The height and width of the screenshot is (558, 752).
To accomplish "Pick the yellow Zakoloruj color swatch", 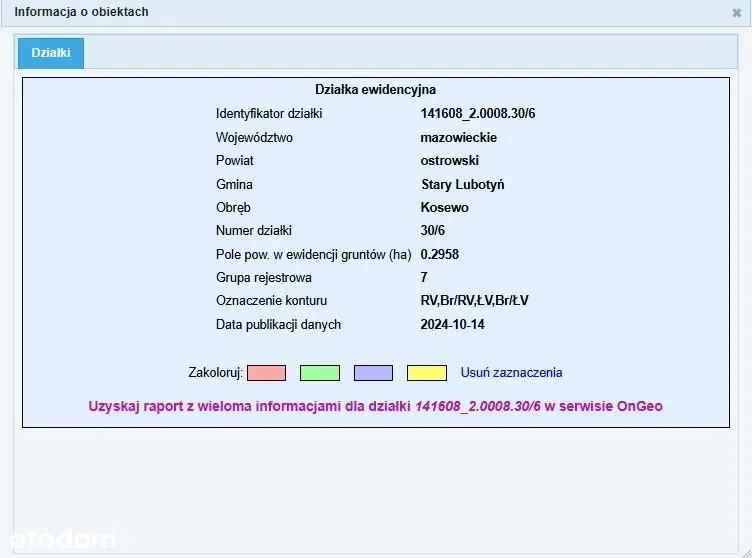I will [x=427, y=373].
